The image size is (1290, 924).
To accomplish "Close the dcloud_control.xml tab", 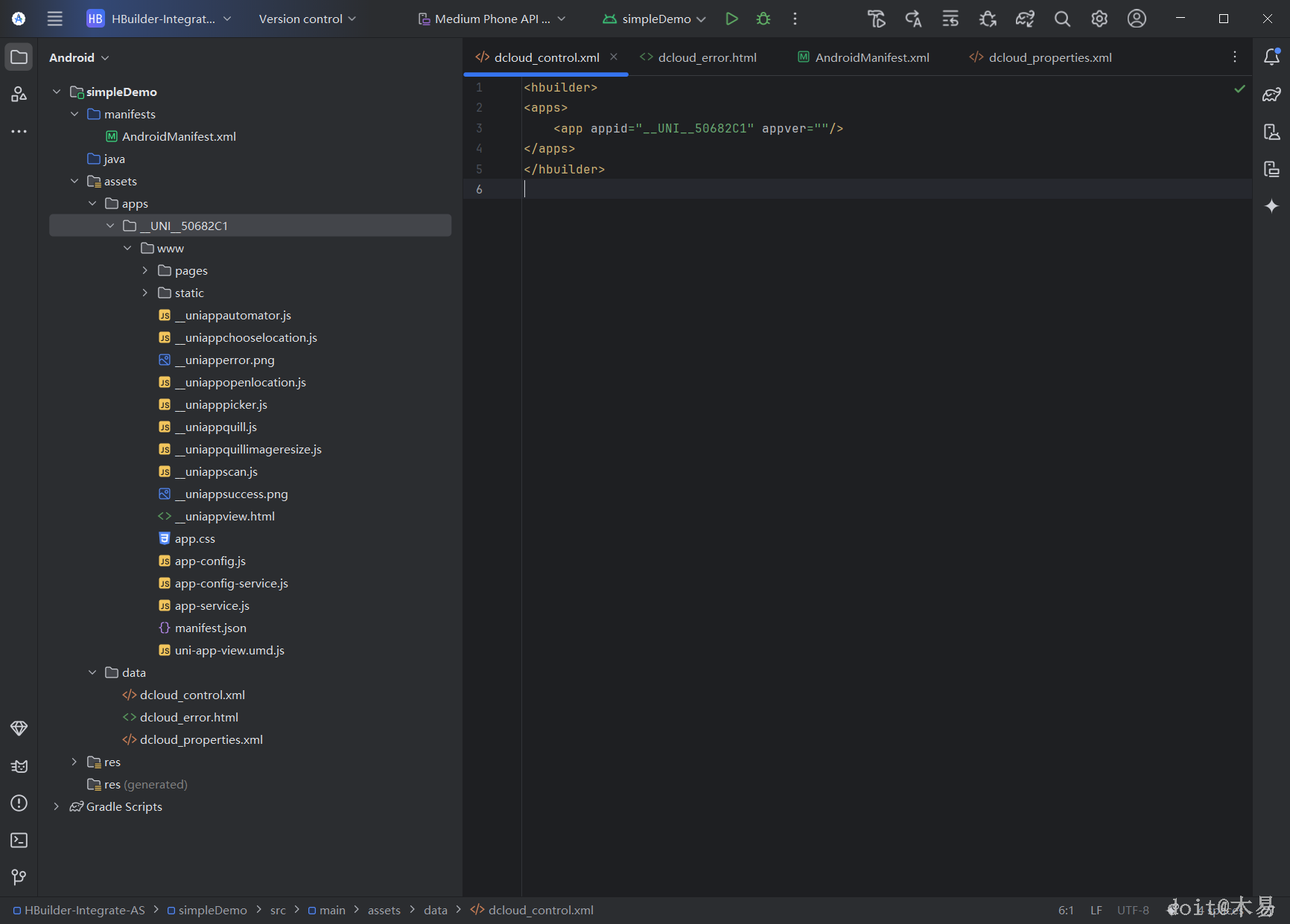I will (x=614, y=57).
